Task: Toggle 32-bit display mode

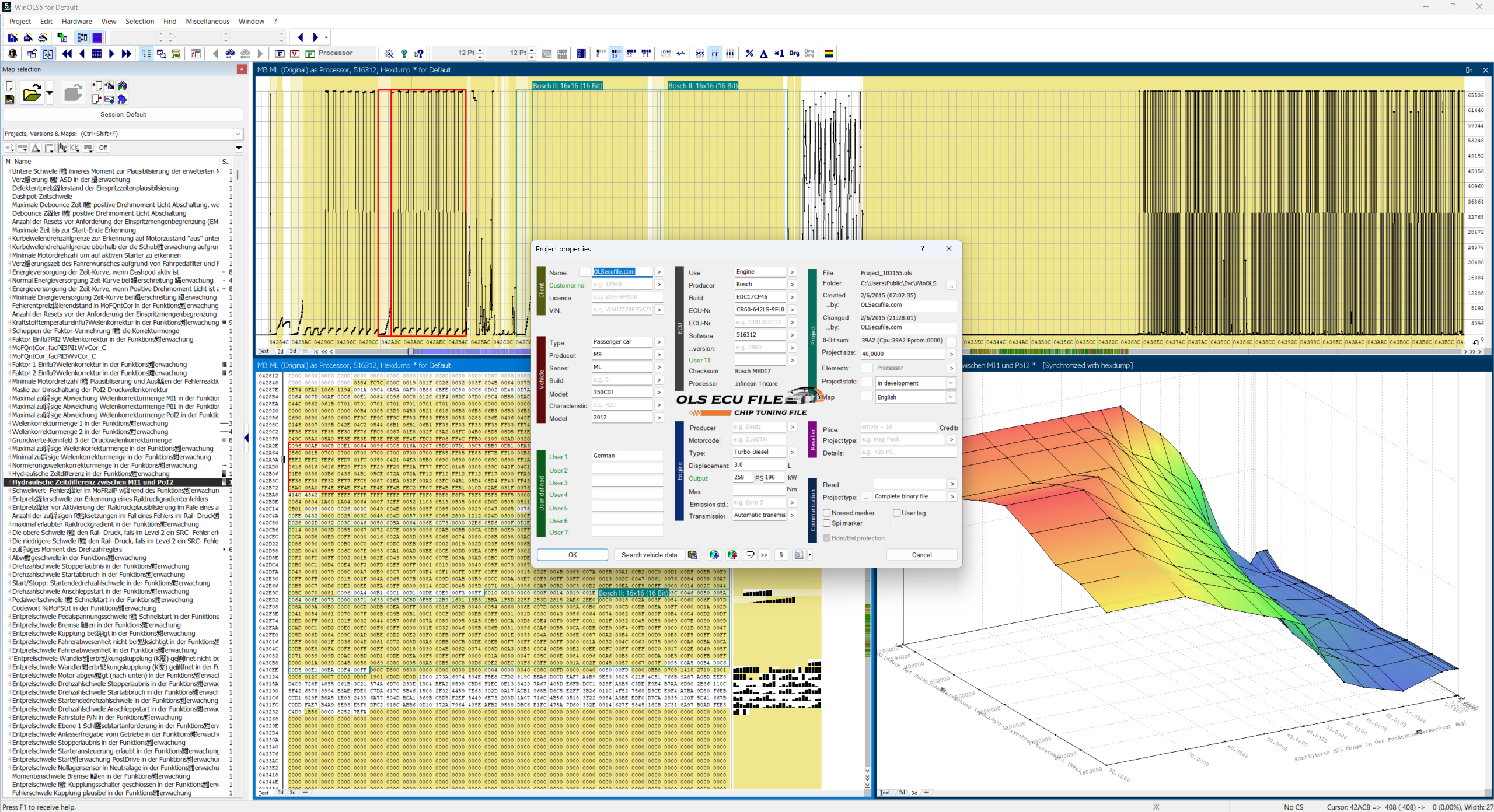Action: pyautogui.click(x=630, y=54)
